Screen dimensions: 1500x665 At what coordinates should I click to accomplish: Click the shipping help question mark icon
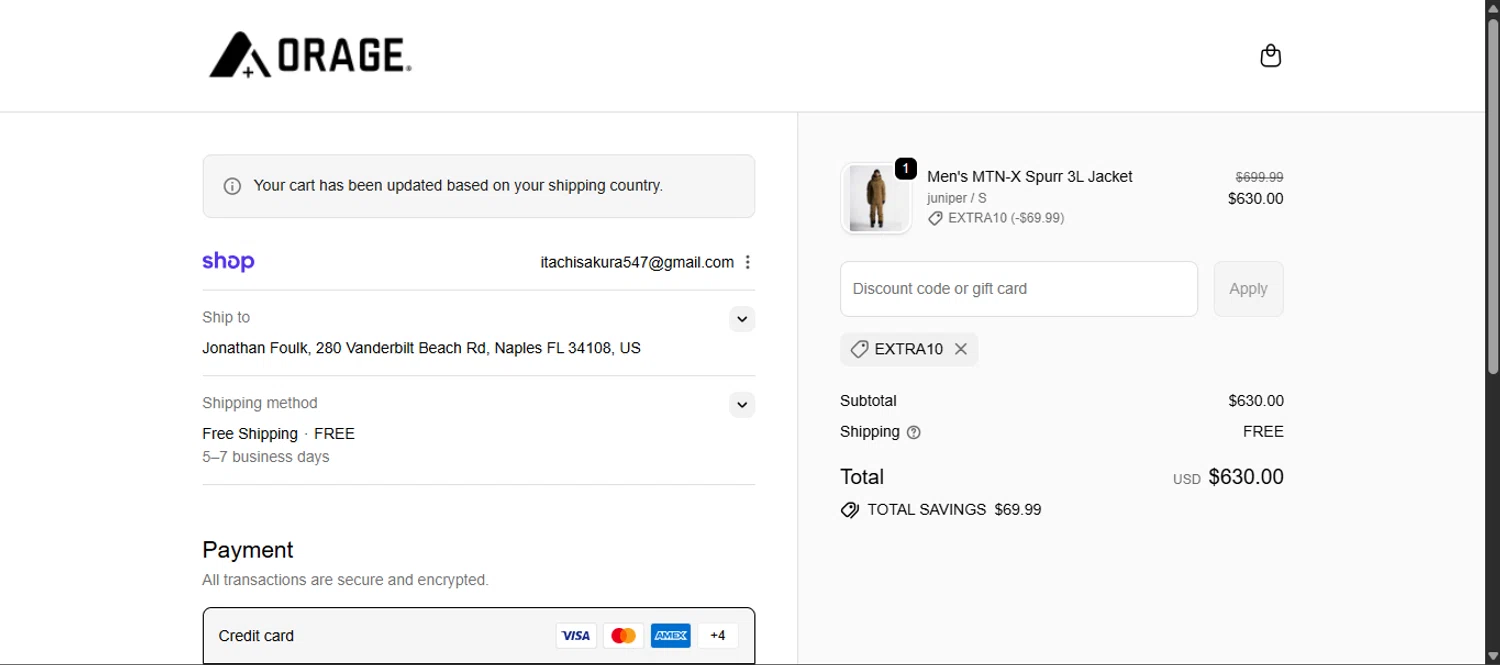913,432
